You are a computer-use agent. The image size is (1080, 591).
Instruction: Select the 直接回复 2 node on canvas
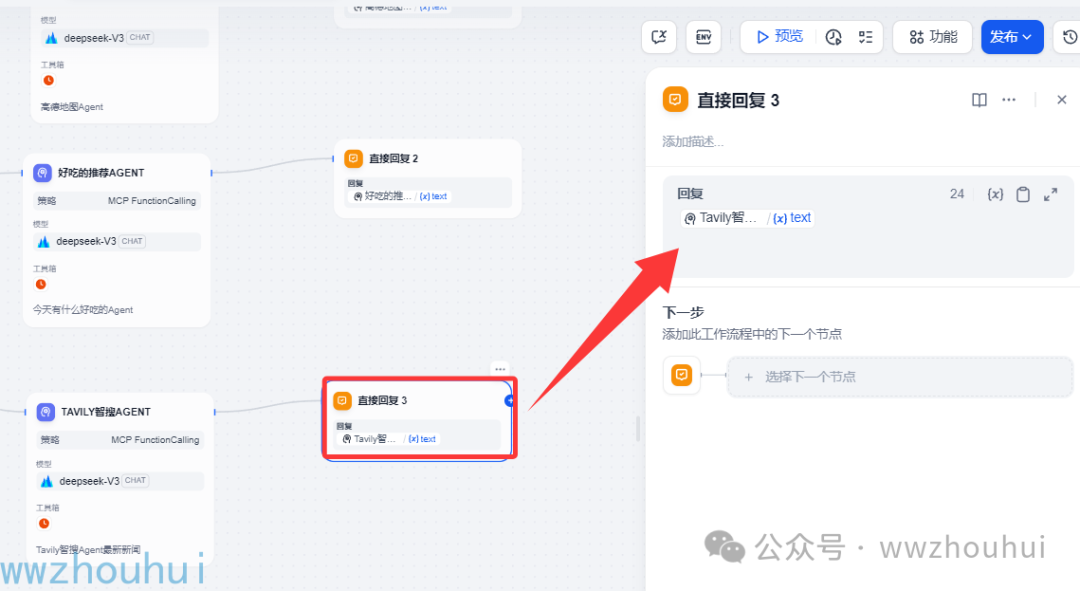click(427, 178)
